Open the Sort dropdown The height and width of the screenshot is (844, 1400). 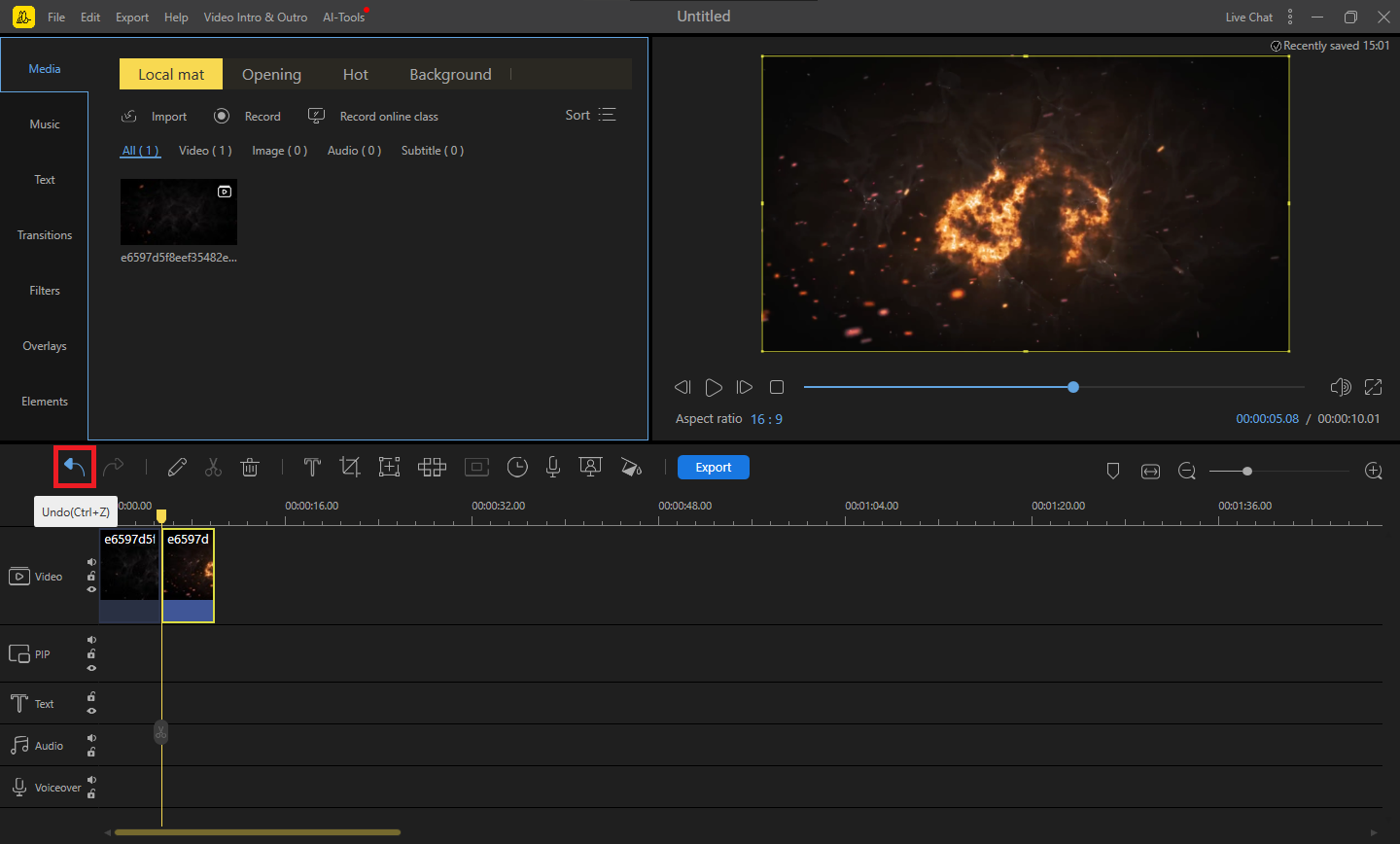click(590, 115)
